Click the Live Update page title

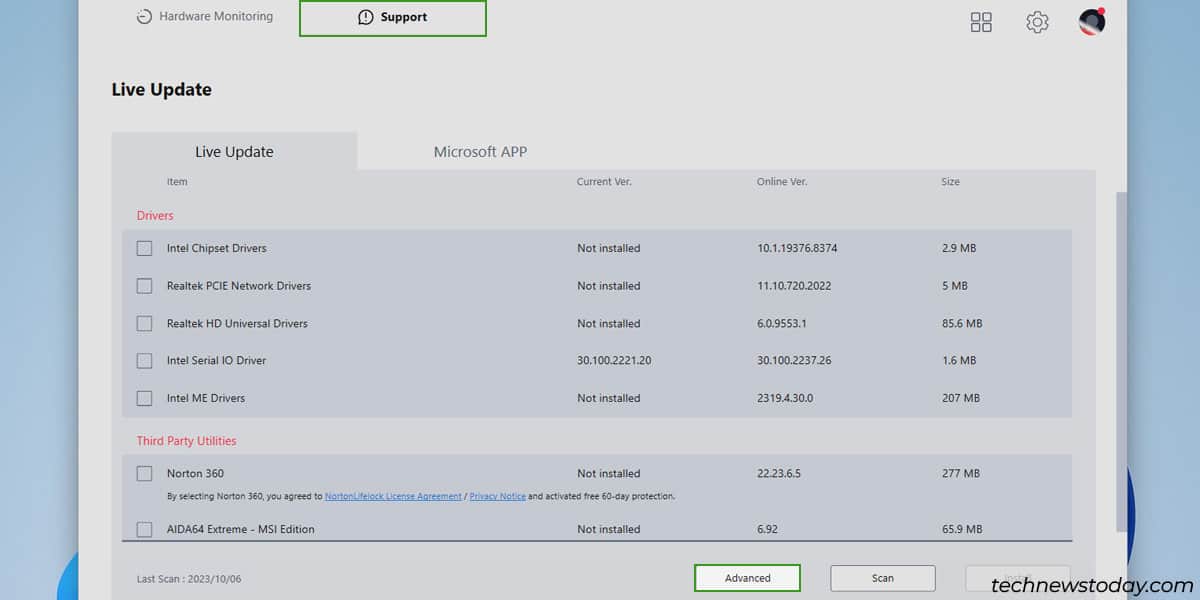(x=162, y=89)
